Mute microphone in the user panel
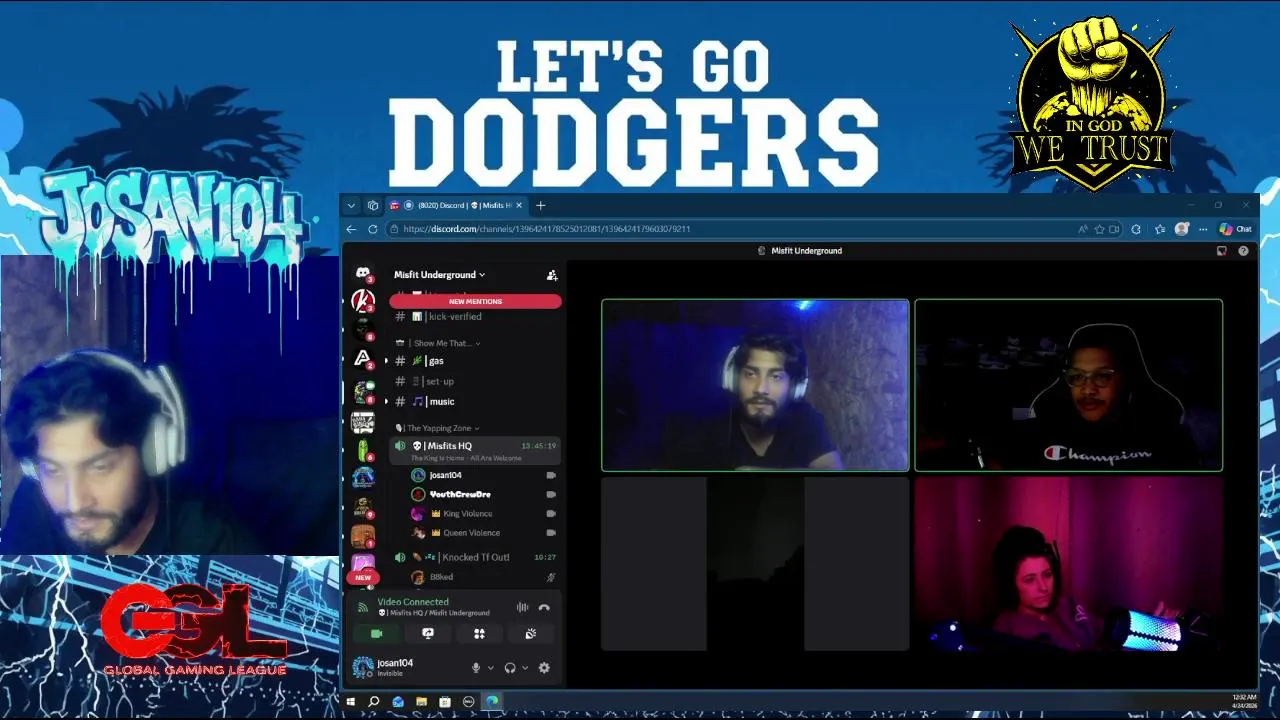The image size is (1280, 720). (x=476, y=667)
